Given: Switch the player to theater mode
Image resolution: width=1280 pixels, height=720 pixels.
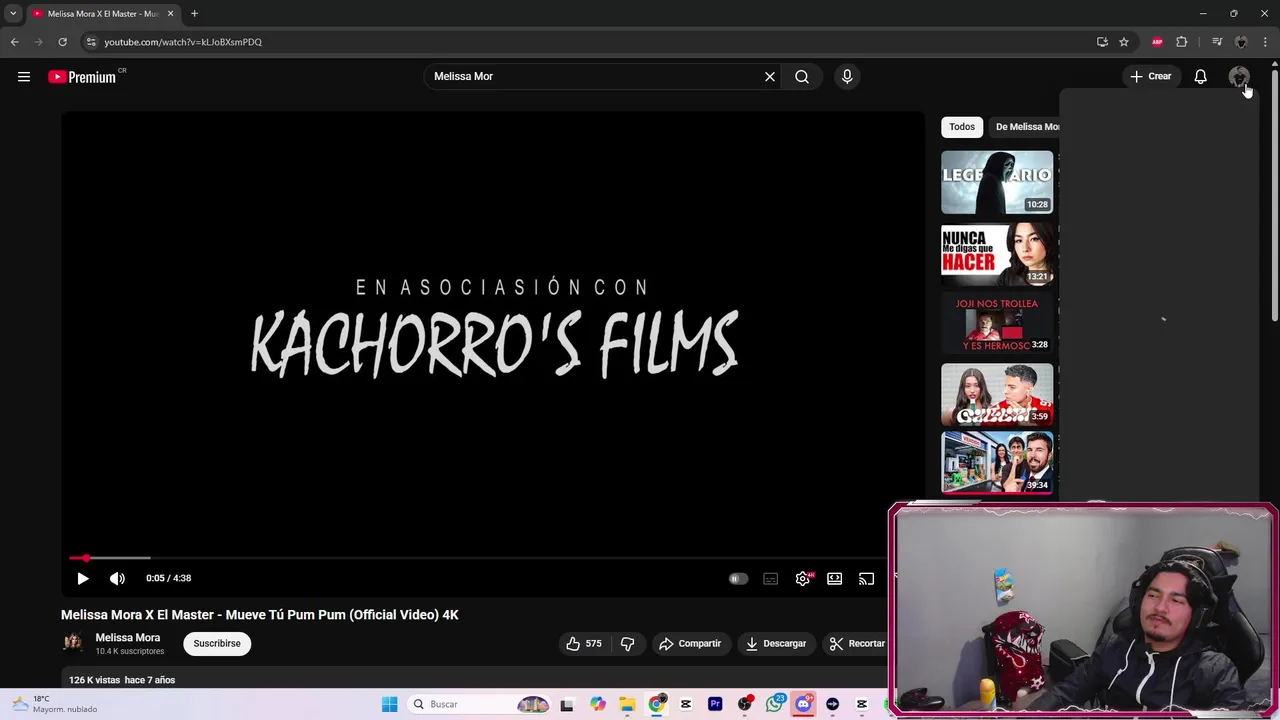Looking at the screenshot, I should (835, 578).
